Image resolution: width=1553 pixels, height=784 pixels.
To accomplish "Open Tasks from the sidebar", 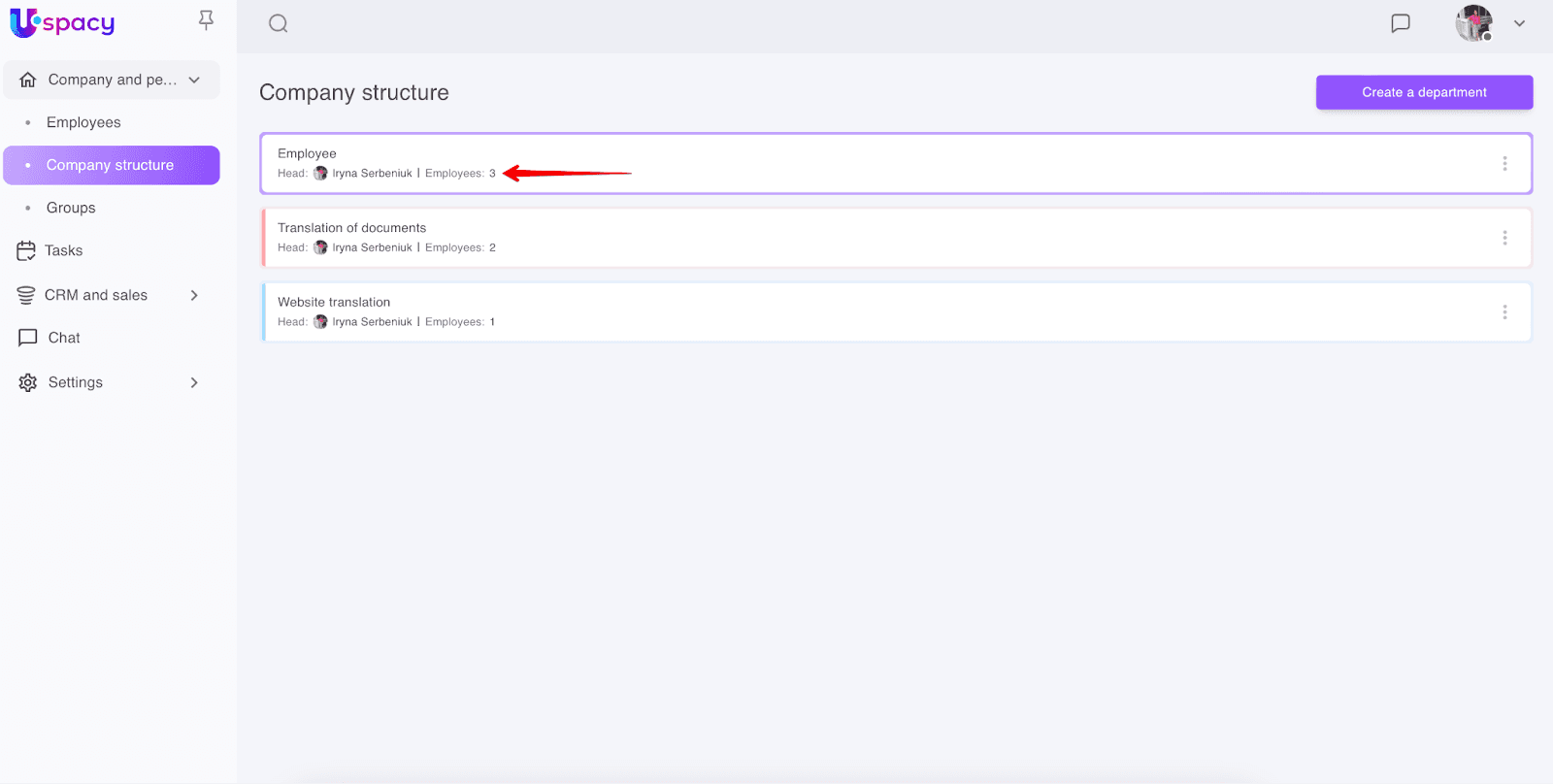I will click(x=63, y=250).
